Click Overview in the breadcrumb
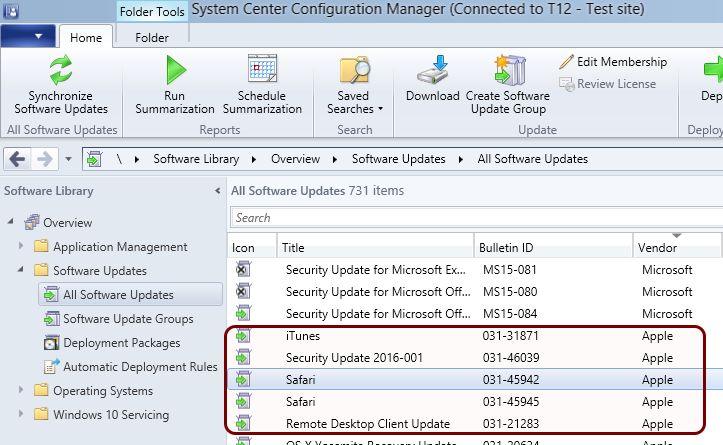This screenshot has height=445, width=723. [x=296, y=159]
